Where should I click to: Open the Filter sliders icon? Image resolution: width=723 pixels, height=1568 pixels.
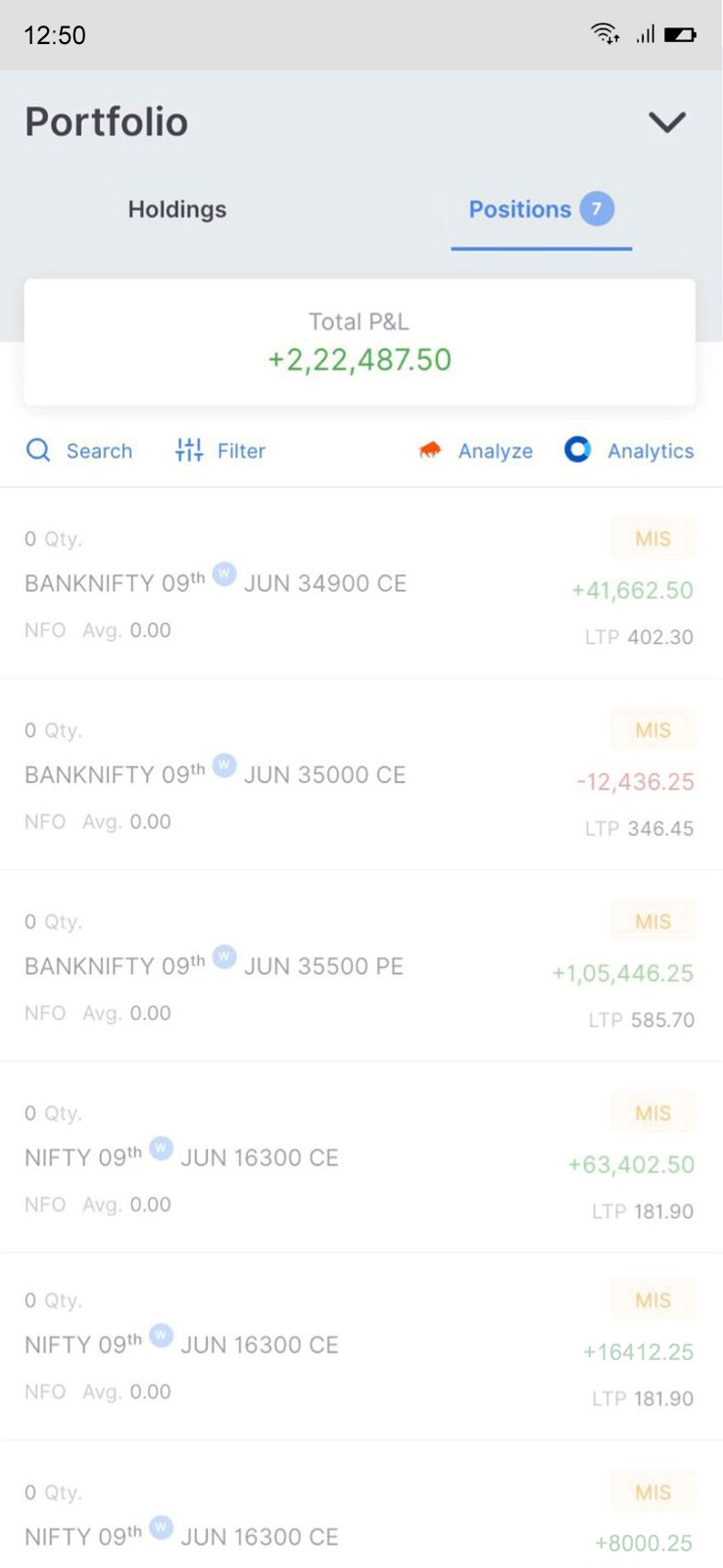[x=189, y=450]
